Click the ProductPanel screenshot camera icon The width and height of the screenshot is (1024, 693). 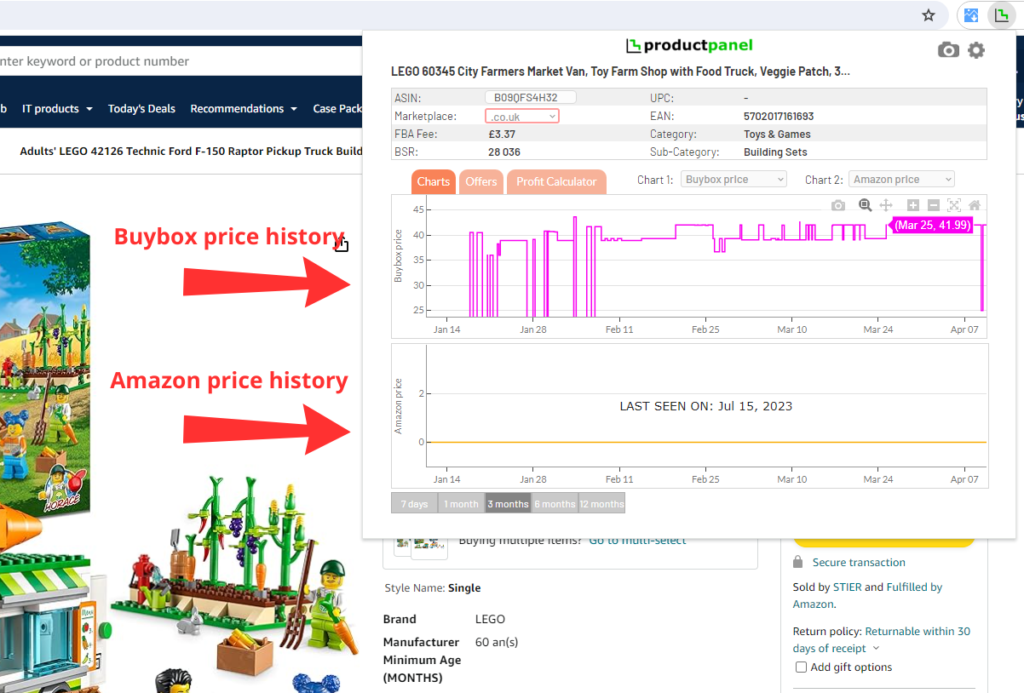[948, 50]
